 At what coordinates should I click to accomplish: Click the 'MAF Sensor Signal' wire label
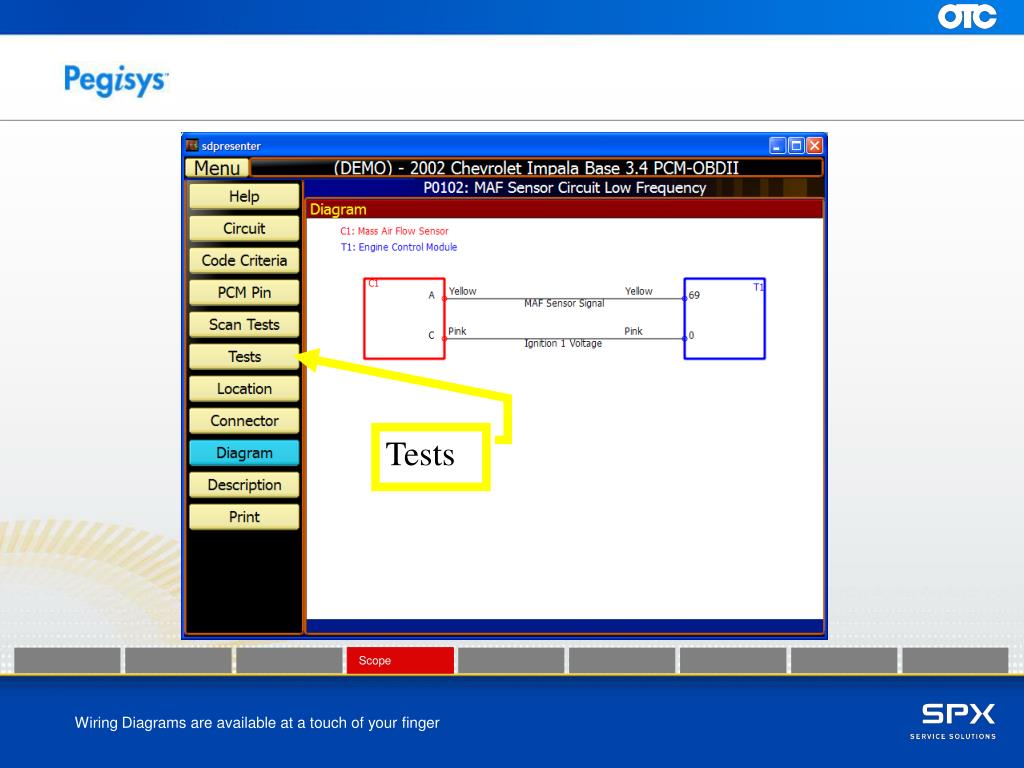pos(564,304)
